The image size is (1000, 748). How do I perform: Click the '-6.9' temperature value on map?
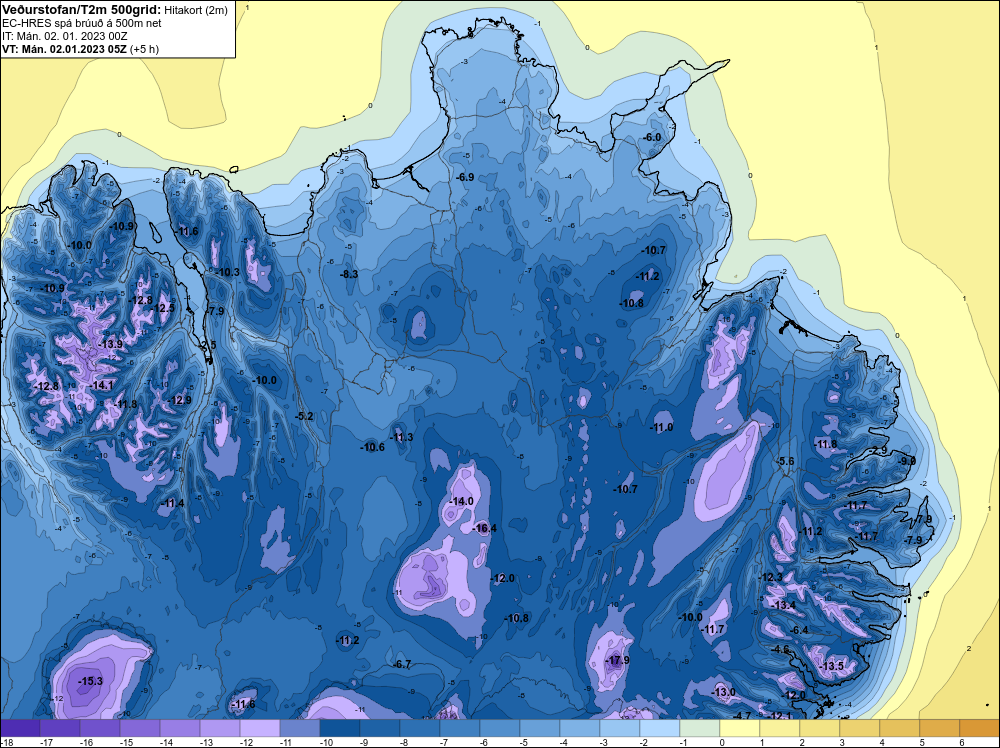click(465, 177)
